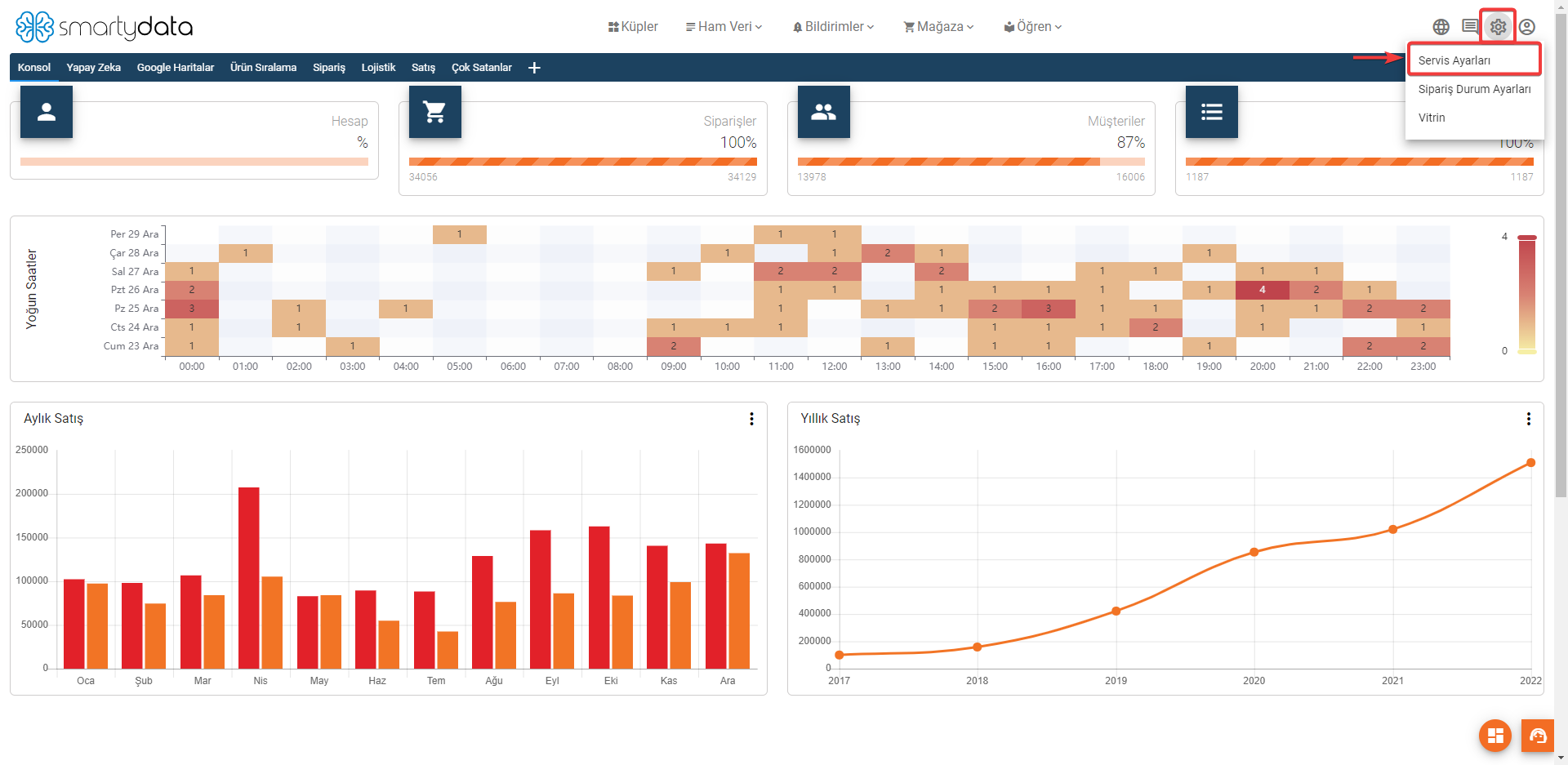Viewport: 1568px width, 765px height.
Task: Click Pz 25 Ara 00:00 heatmap cell
Action: click(192, 309)
